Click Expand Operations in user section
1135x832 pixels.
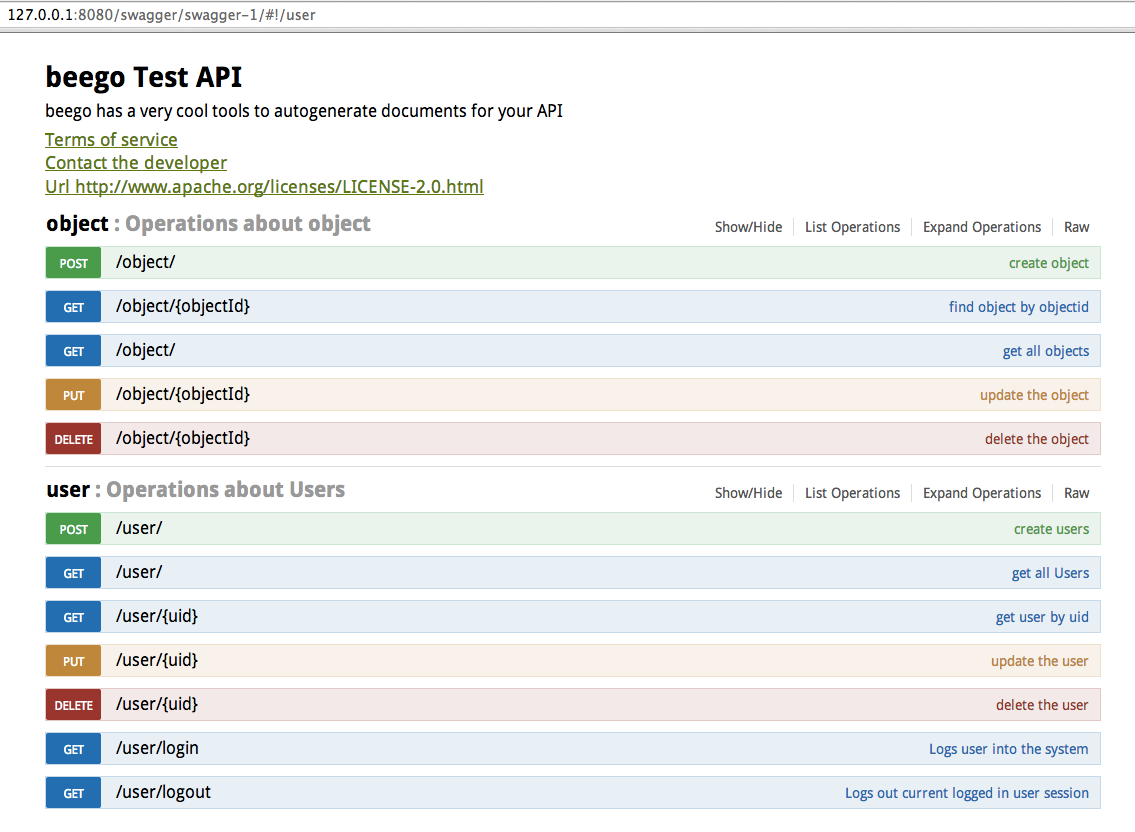982,493
